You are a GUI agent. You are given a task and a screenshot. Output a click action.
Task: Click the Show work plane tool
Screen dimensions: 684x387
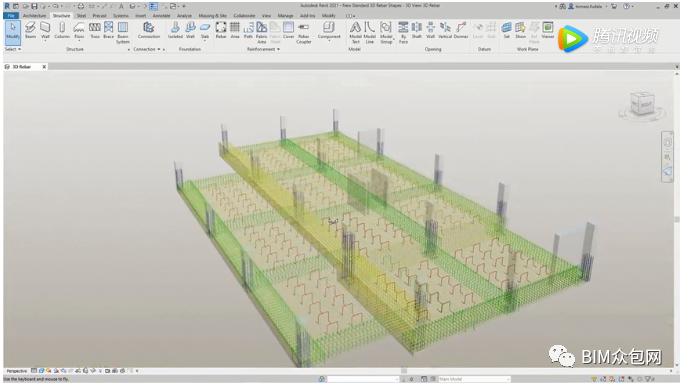(x=520, y=31)
